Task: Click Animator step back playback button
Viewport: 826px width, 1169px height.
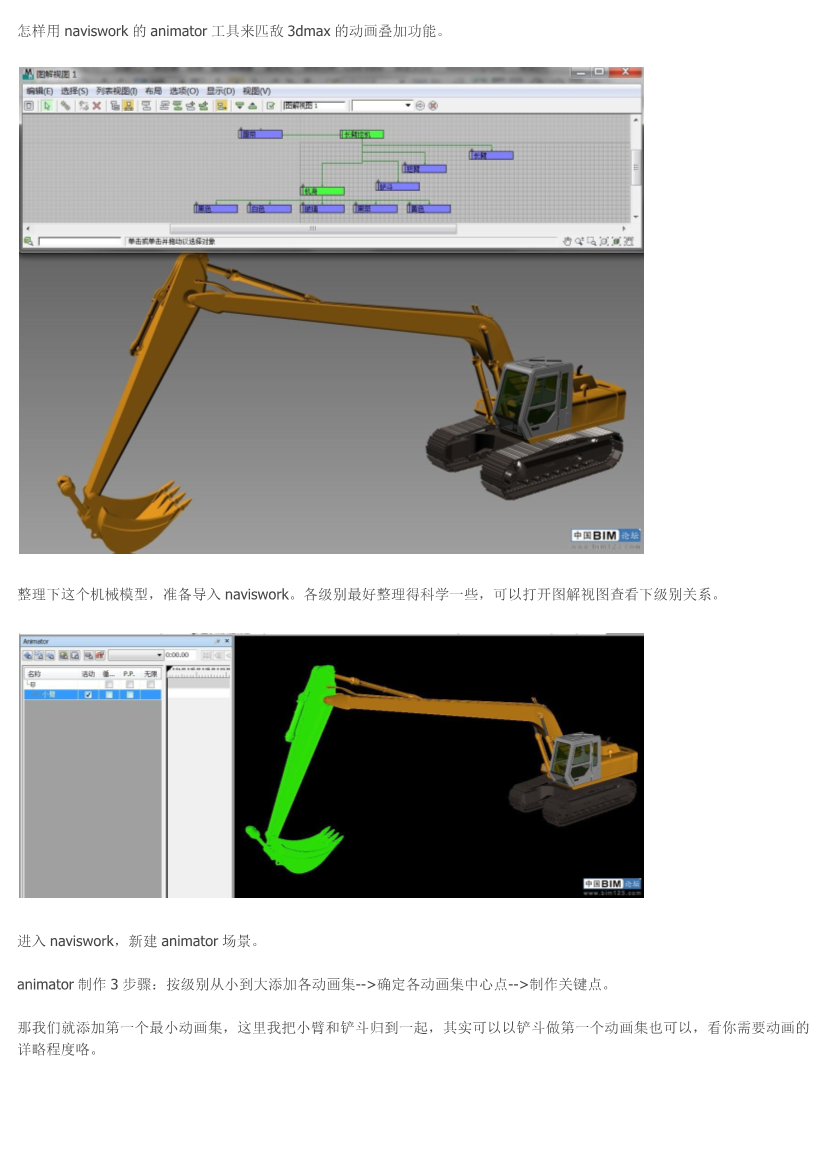Action: pyautogui.click(x=218, y=655)
